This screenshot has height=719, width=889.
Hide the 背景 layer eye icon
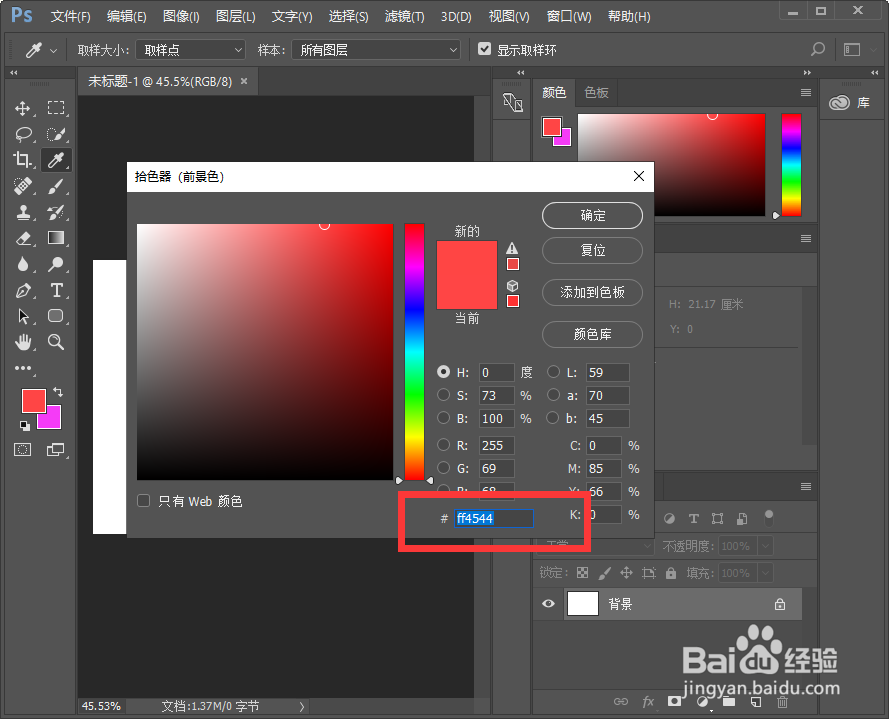(548, 603)
